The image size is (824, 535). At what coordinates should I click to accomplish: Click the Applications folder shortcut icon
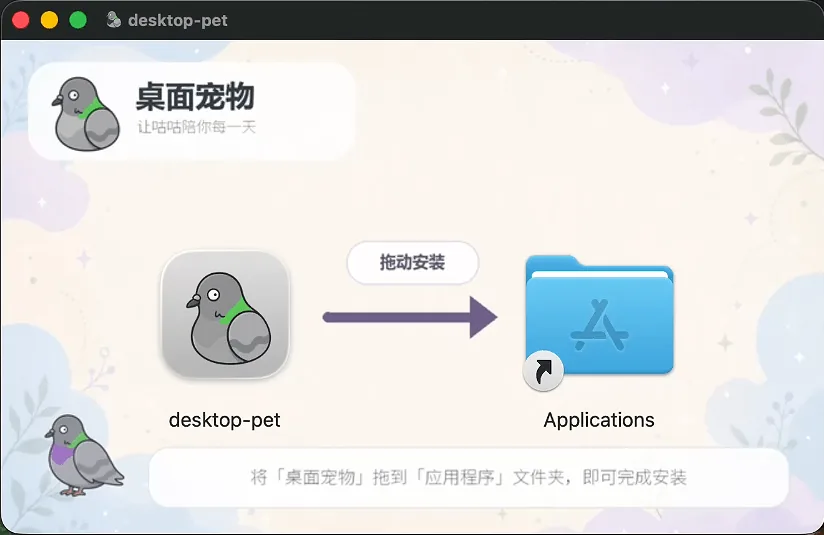(x=599, y=322)
